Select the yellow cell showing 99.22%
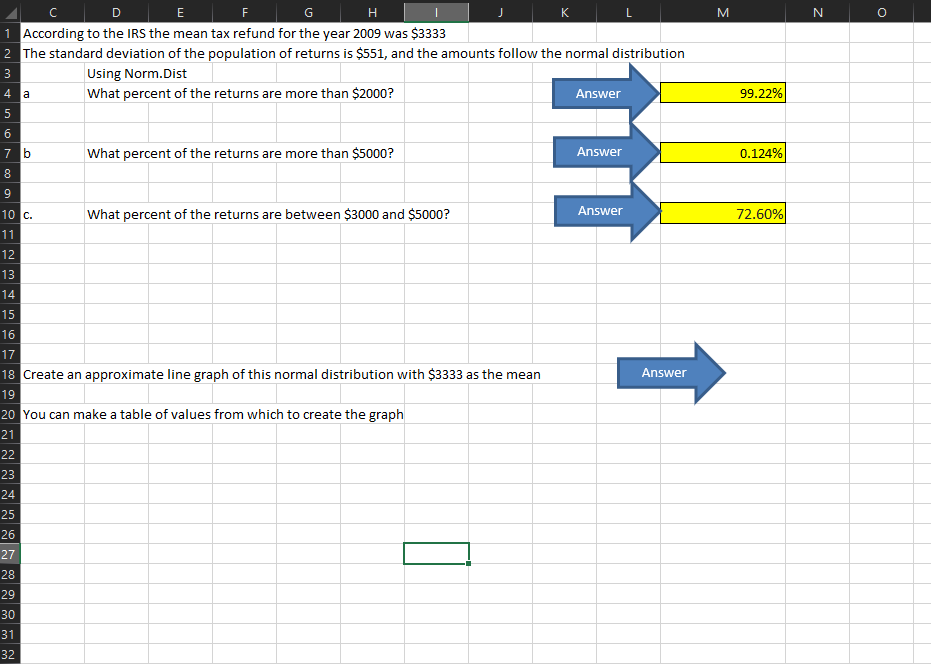This screenshot has height=664, width=931. click(x=722, y=92)
